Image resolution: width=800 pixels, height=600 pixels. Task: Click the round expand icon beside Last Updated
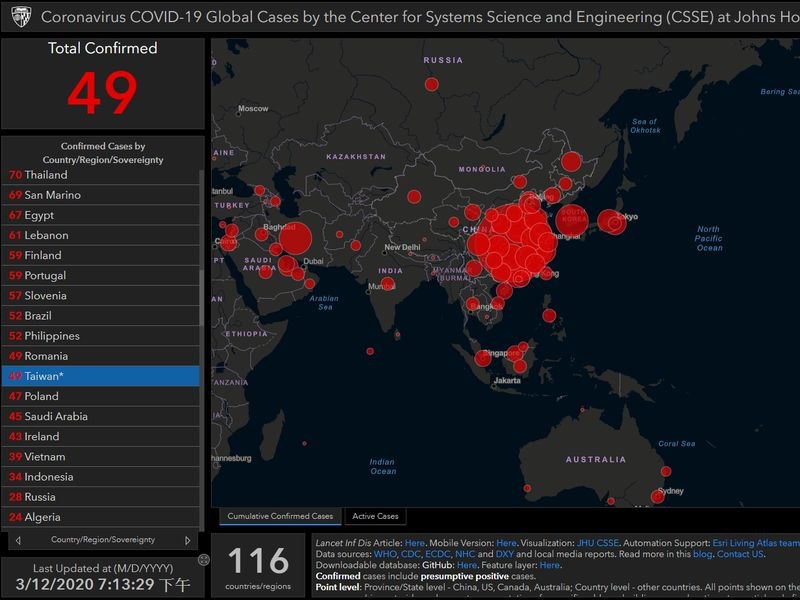(x=203, y=560)
